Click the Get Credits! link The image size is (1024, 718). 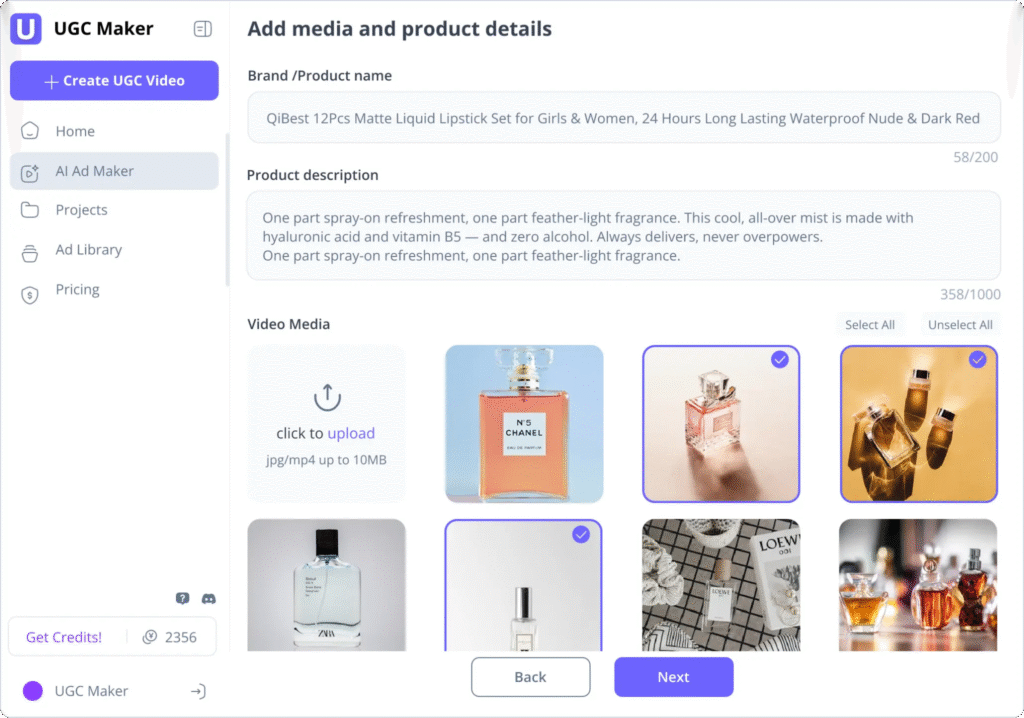tap(64, 637)
